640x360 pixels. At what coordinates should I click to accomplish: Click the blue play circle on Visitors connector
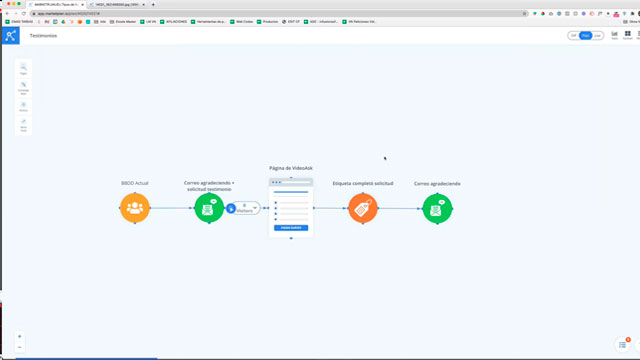point(231,209)
